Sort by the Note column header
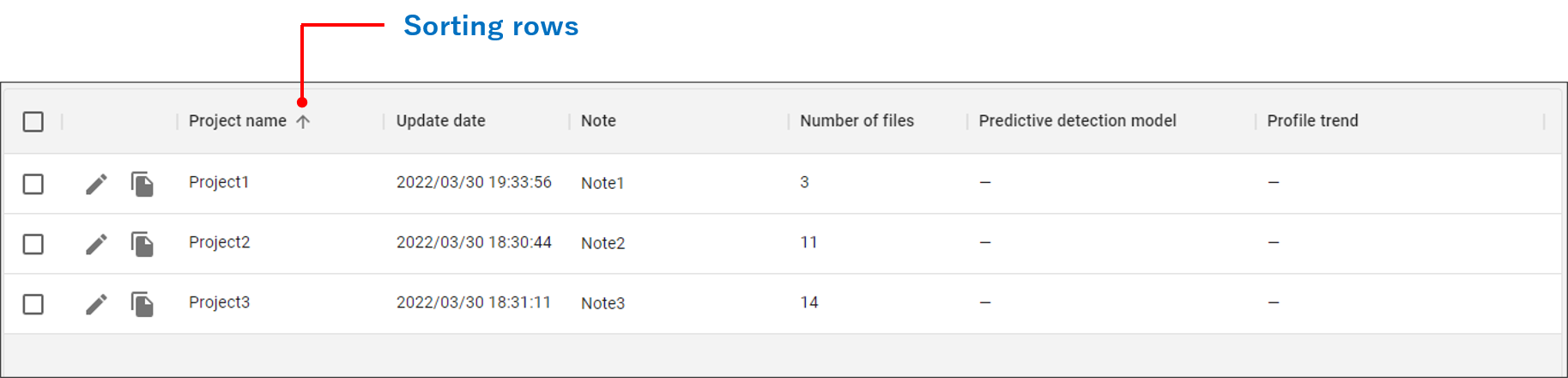Screen dimensions: 1568x378 (x=598, y=121)
